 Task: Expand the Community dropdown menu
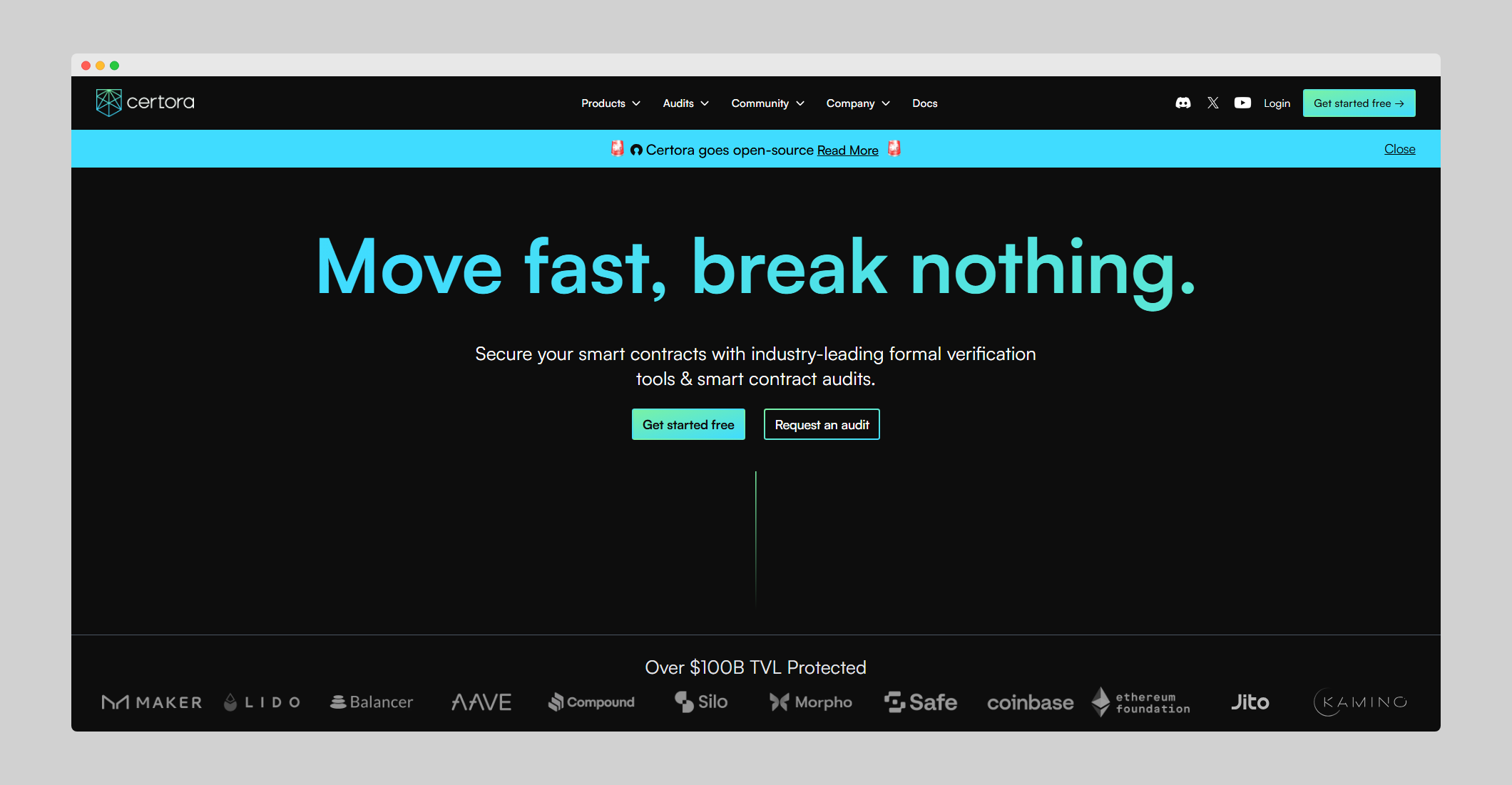(767, 103)
